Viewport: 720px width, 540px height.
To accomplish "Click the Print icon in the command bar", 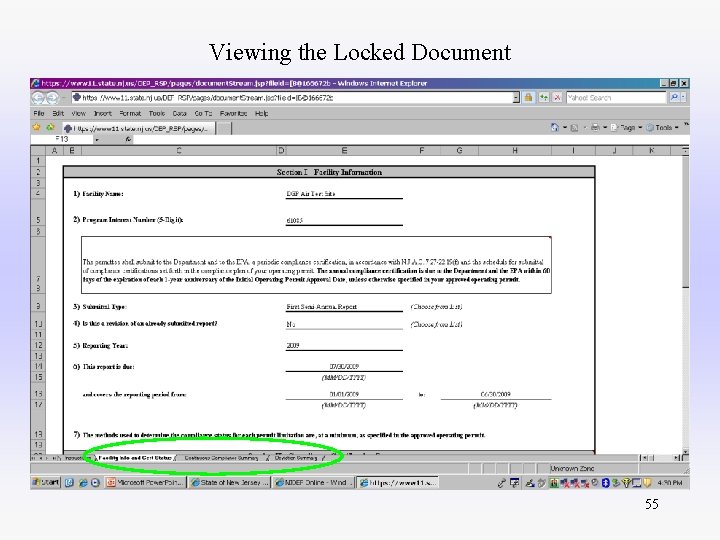I will pyautogui.click(x=595, y=127).
